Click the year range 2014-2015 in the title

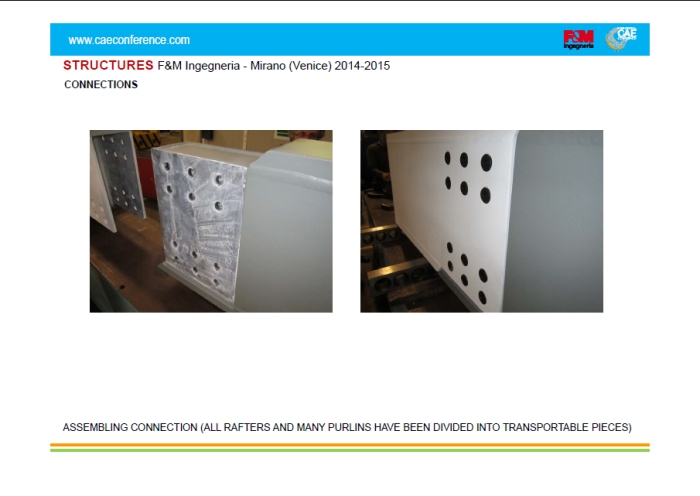364,66
